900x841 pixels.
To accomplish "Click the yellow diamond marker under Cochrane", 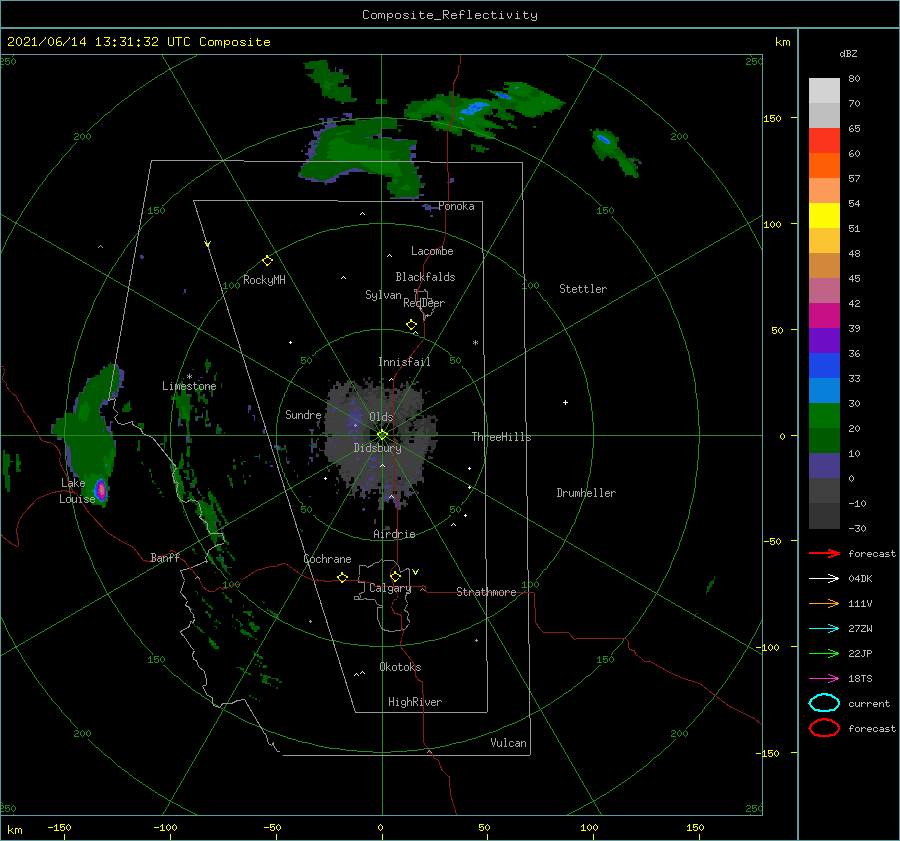I will [x=342, y=577].
